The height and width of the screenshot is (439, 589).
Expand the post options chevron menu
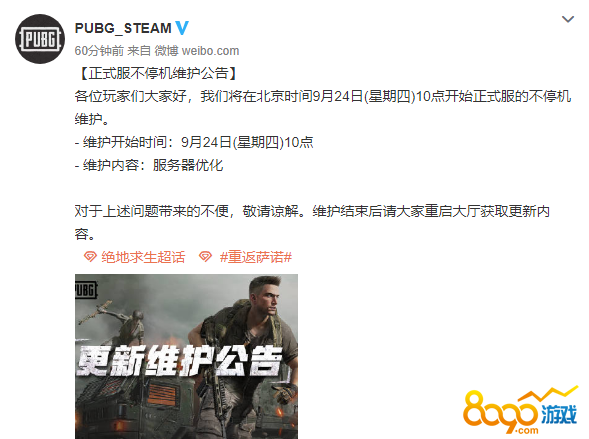(568, 19)
